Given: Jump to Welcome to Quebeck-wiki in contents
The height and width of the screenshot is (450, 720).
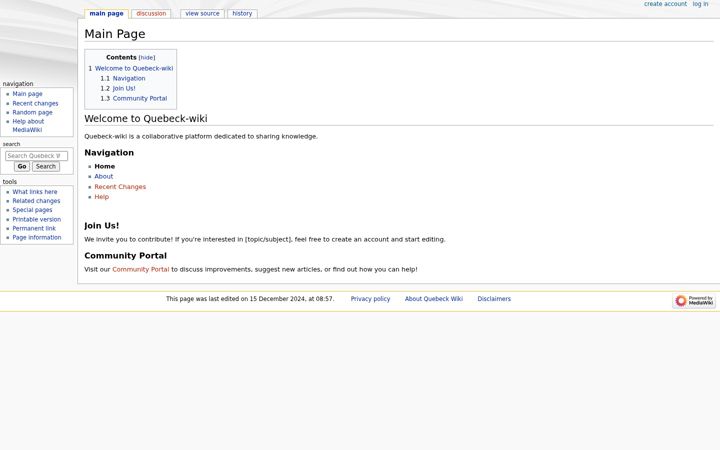Looking at the screenshot, I should (x=131, y=68).
